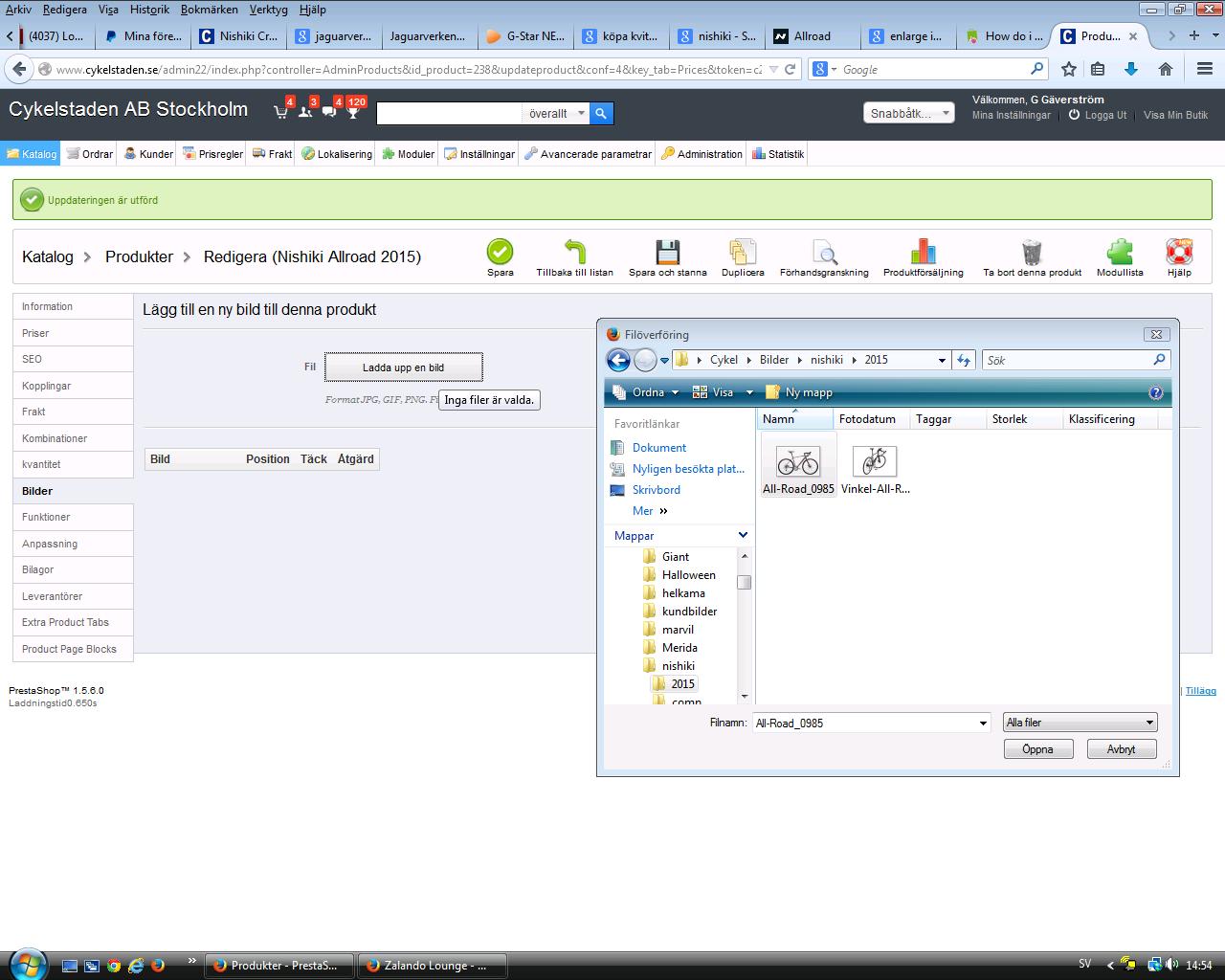This screenshot has width=1225, height=980.
Task: Open Förhandsgranskning preview icon
Action: pos(824,252)
